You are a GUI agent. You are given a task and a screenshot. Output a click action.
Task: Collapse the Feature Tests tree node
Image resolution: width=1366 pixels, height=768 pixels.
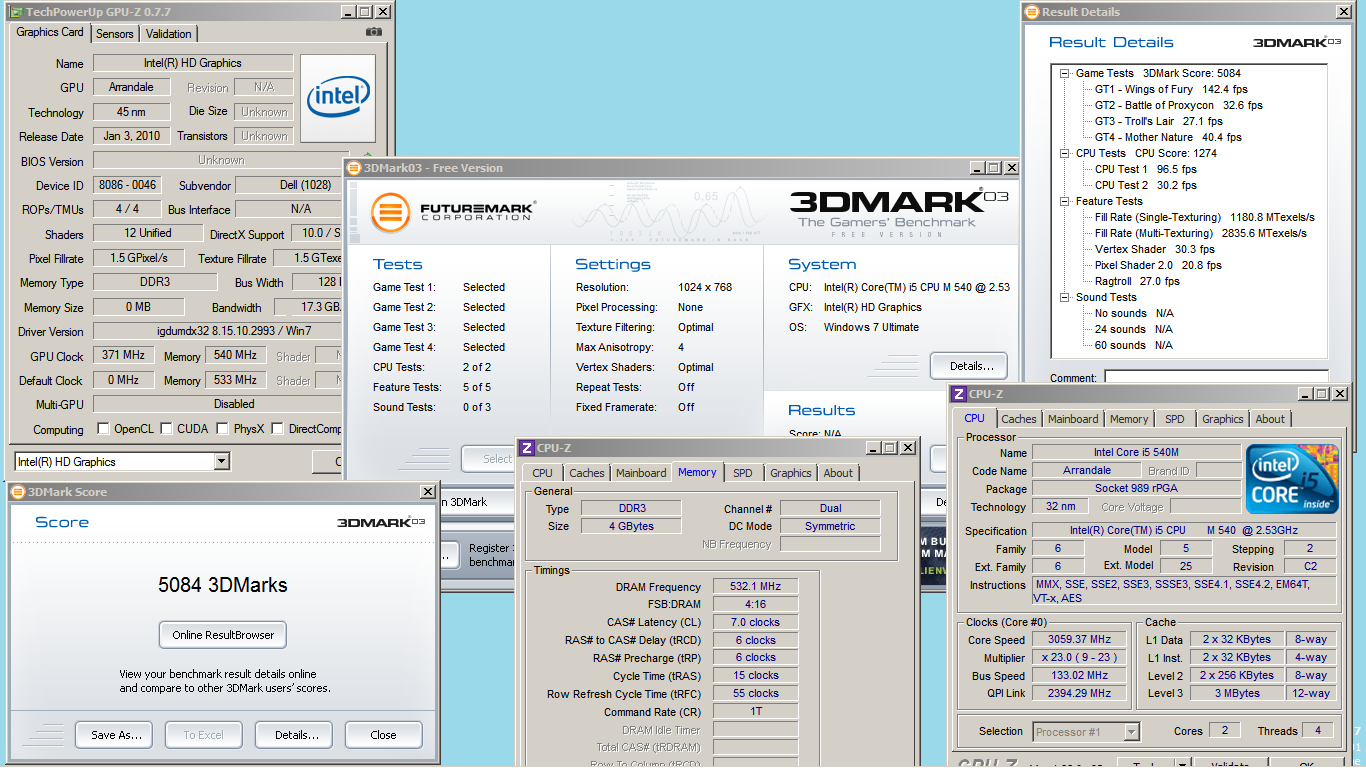(x=1066, y=201)
